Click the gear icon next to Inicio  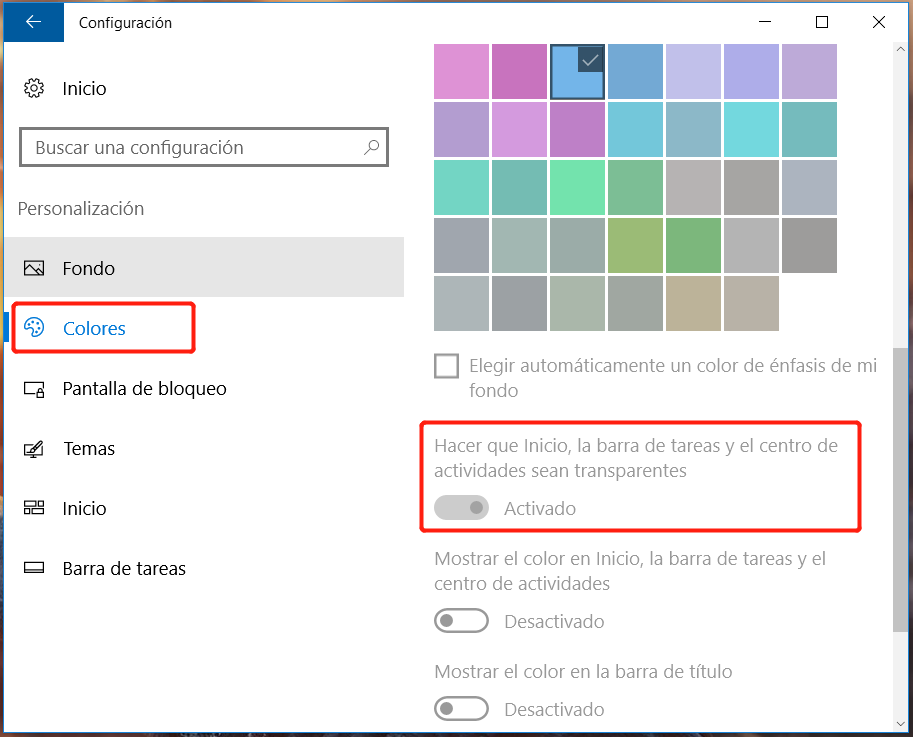point(34,89)
